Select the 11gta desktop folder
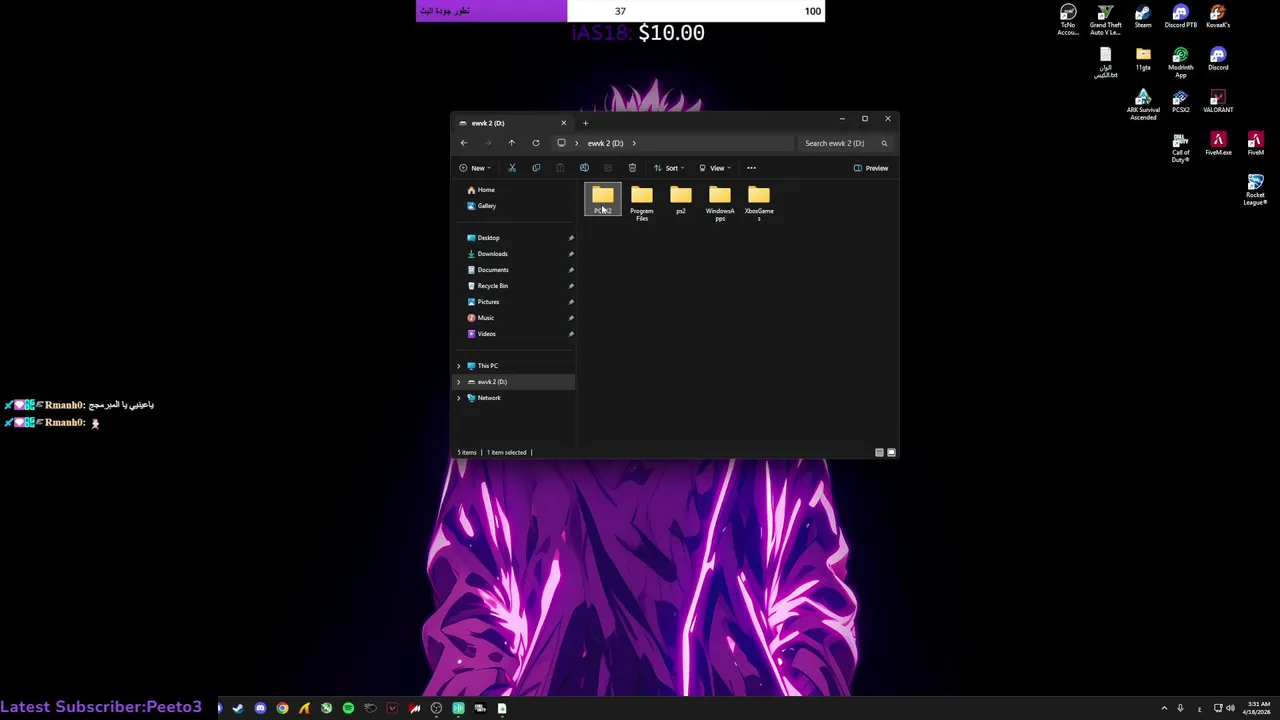 pos(1143,59)
